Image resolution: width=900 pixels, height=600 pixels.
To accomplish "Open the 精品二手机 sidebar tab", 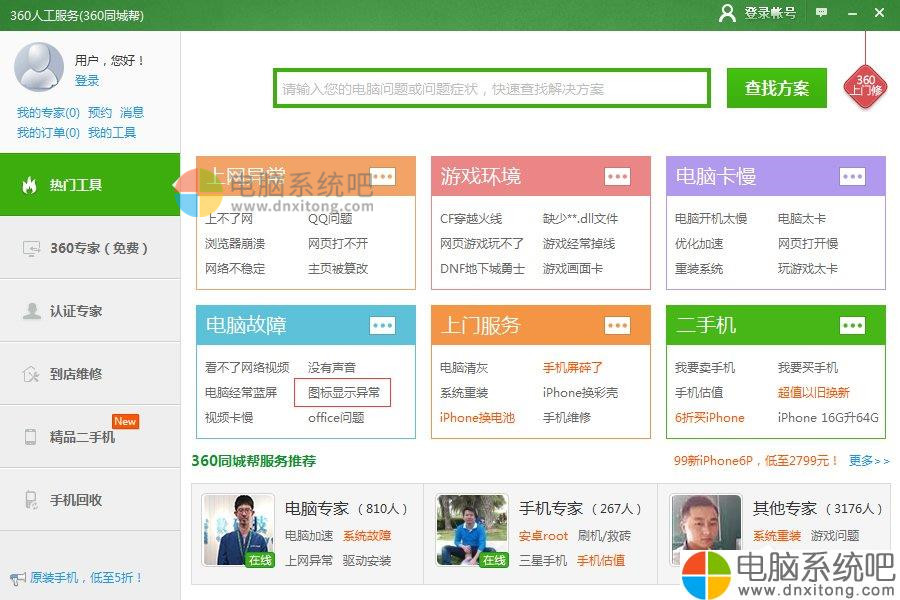I will [x=90, y=437].
